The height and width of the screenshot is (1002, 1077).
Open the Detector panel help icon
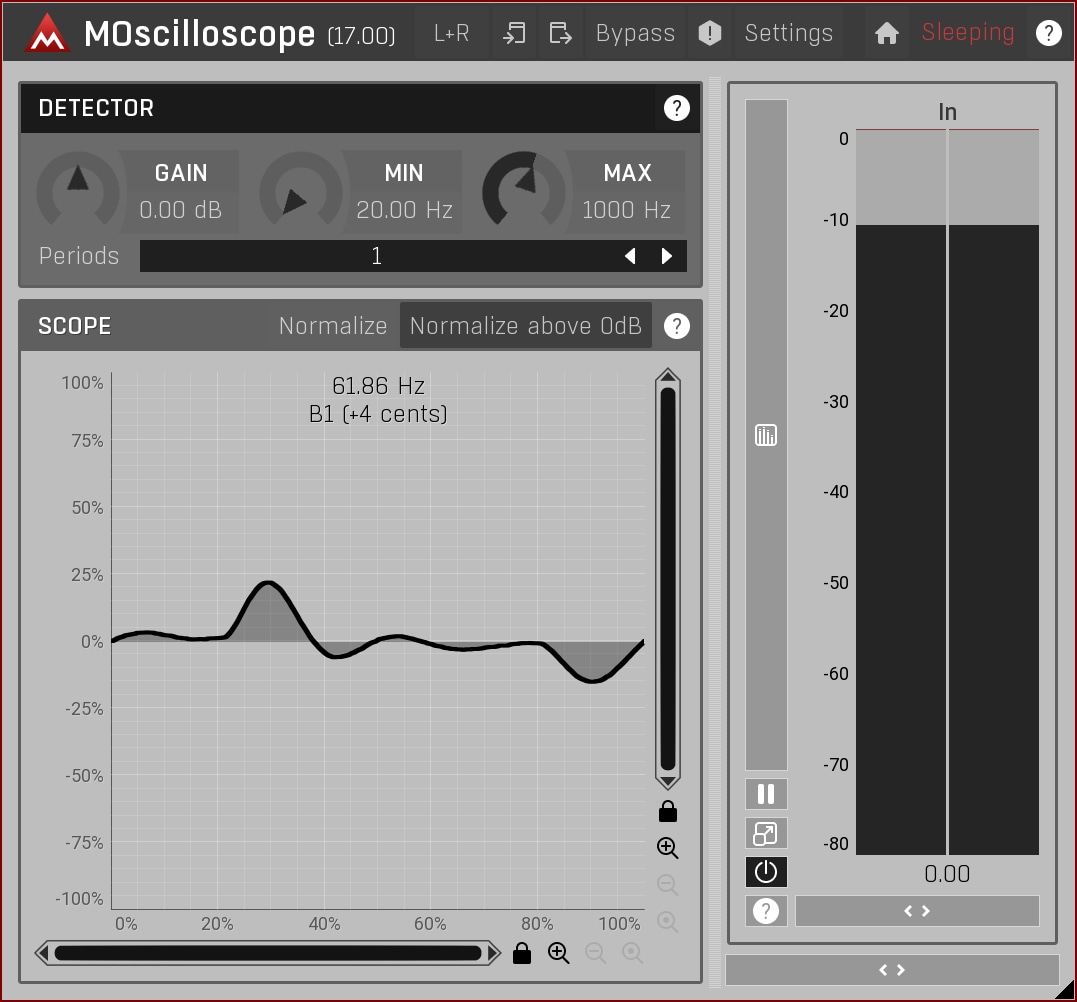(677, 108)
